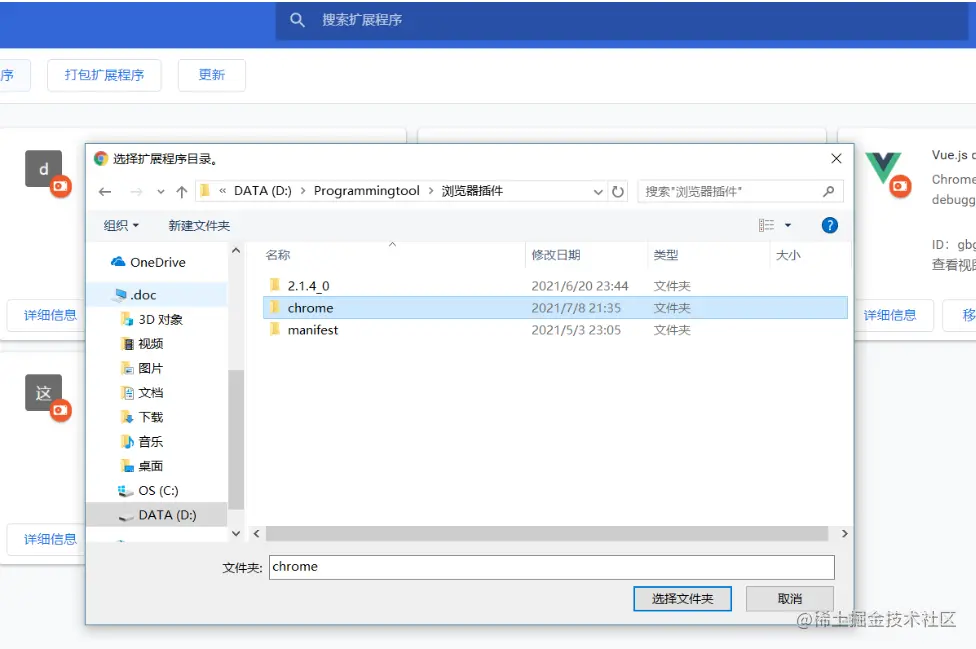The width and height of the screenshot is (976, 649).
Task: Click the navigation pane scroll up arrow
Action: coord(236,250)
